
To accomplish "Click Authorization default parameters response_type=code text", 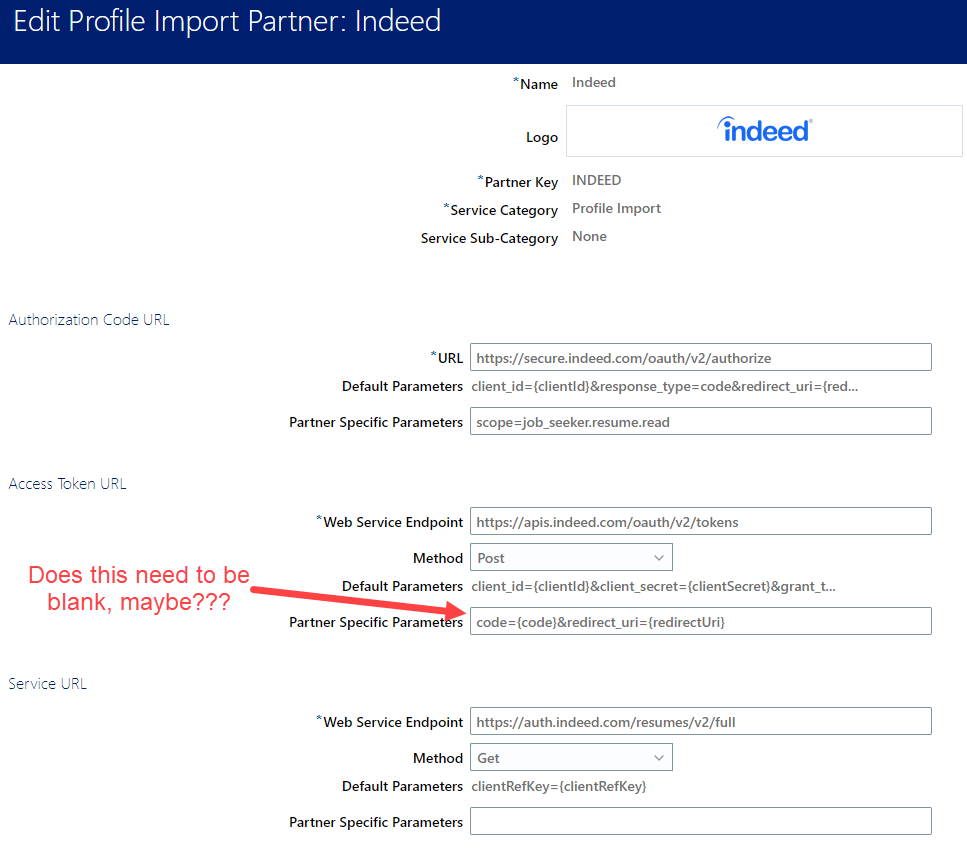I will point(665,387).
